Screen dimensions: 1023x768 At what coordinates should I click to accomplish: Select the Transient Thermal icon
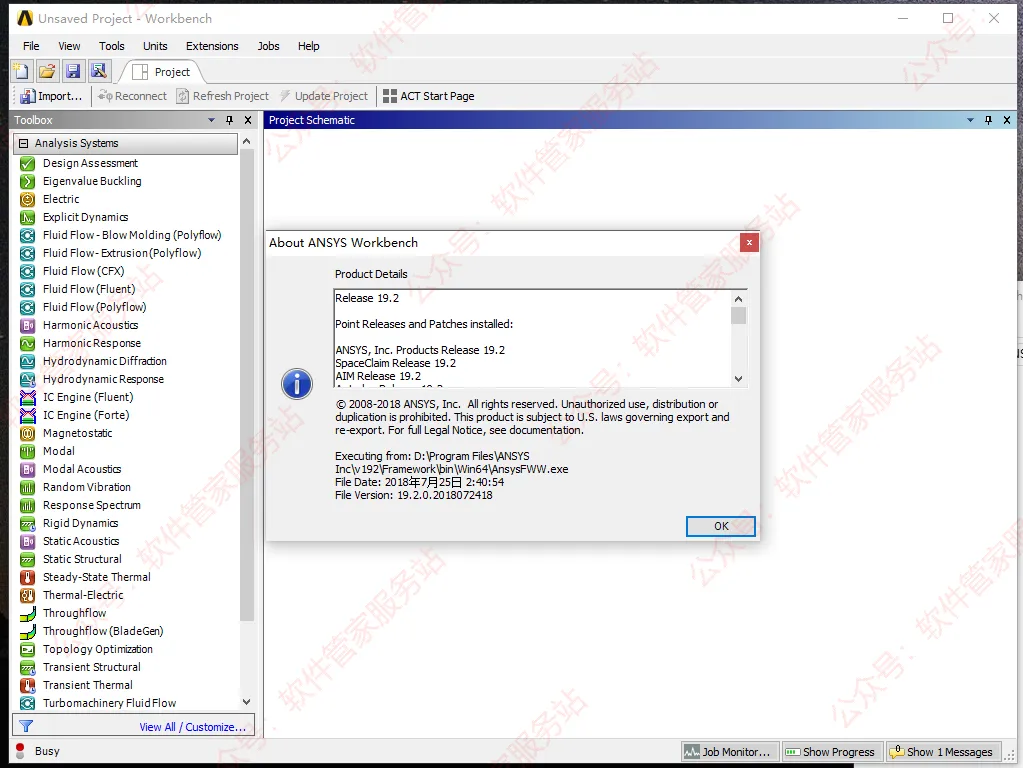[27, 685]
